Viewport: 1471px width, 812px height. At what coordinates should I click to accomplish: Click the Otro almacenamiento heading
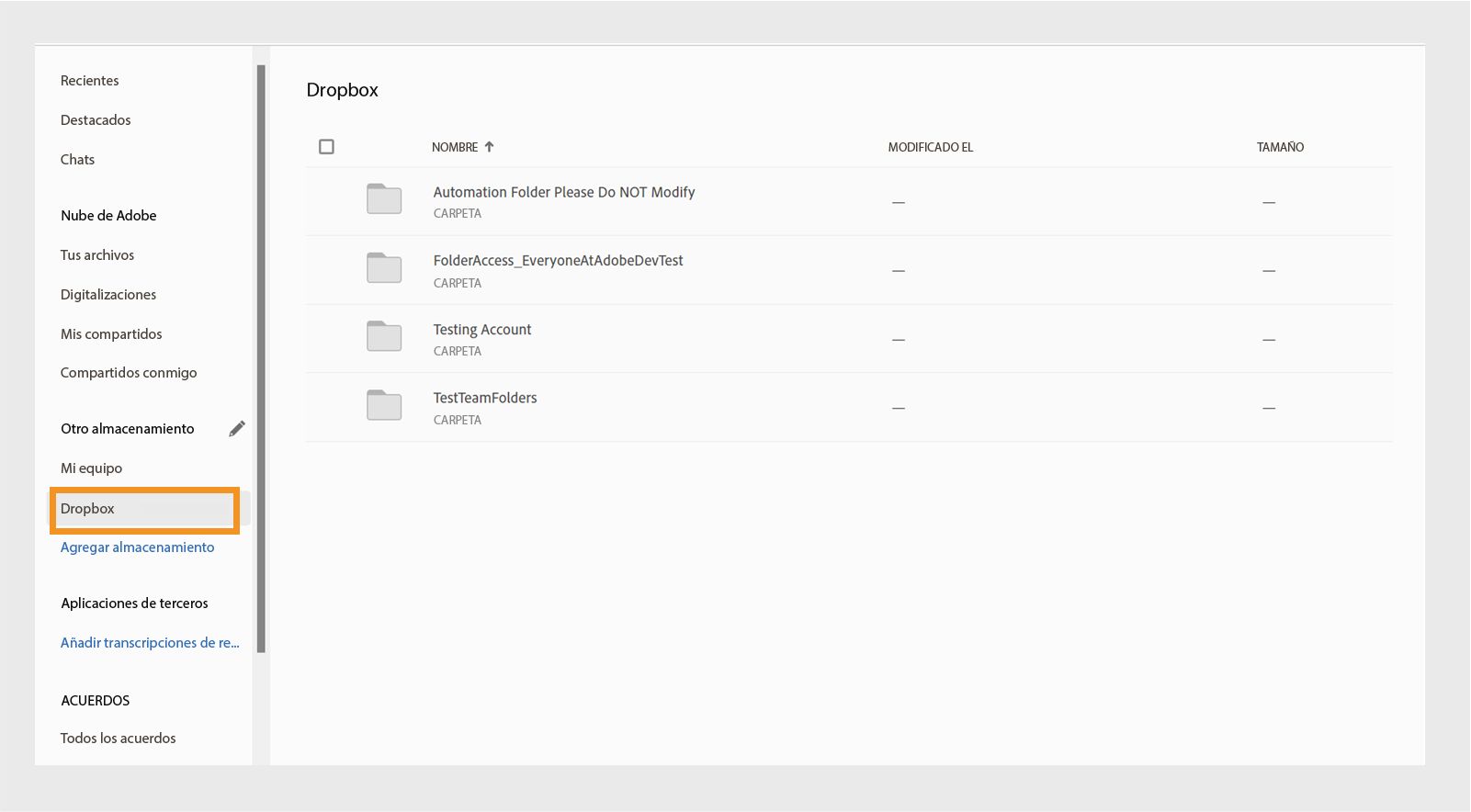128,429
